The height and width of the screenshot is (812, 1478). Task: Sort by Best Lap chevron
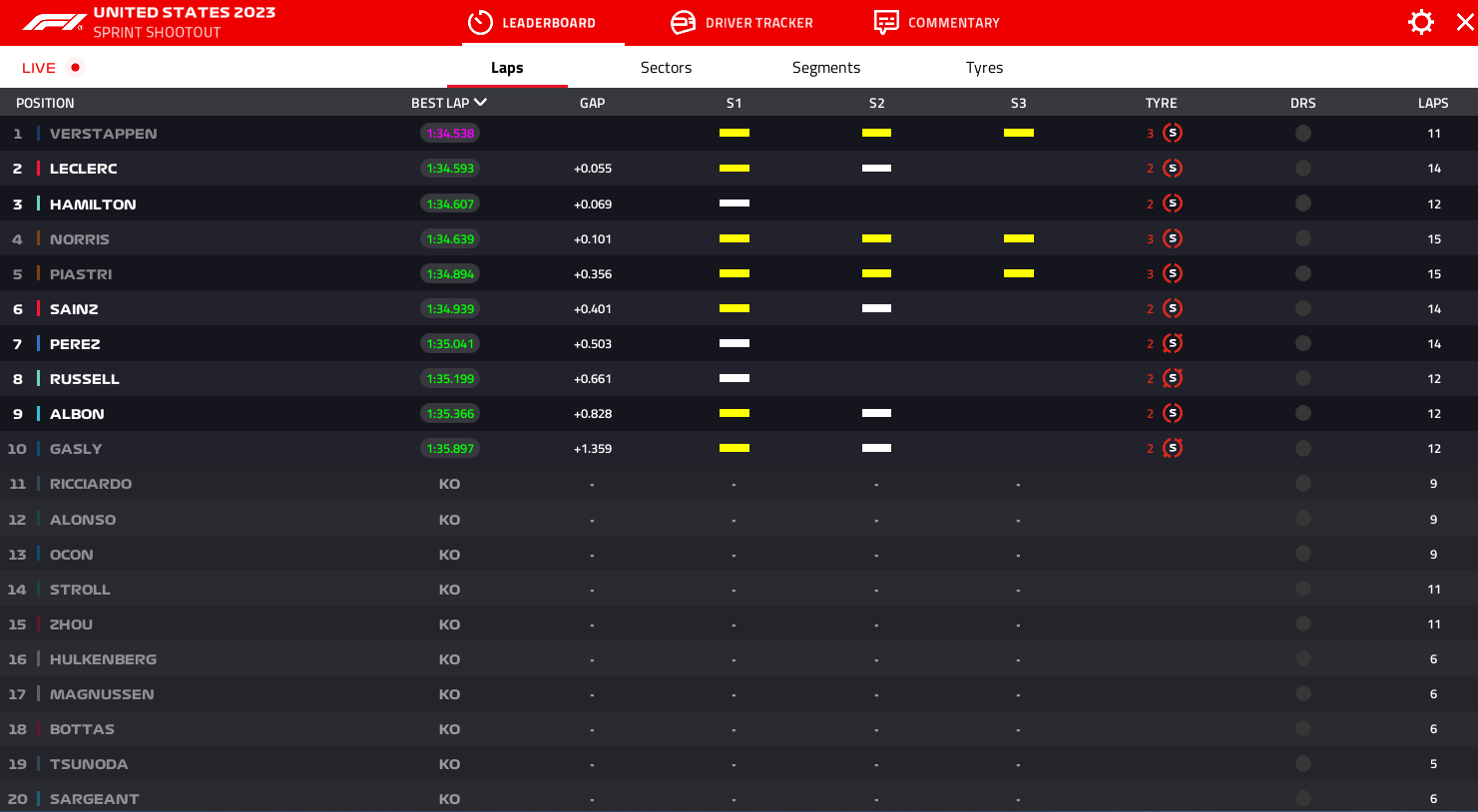coord(481,102)
